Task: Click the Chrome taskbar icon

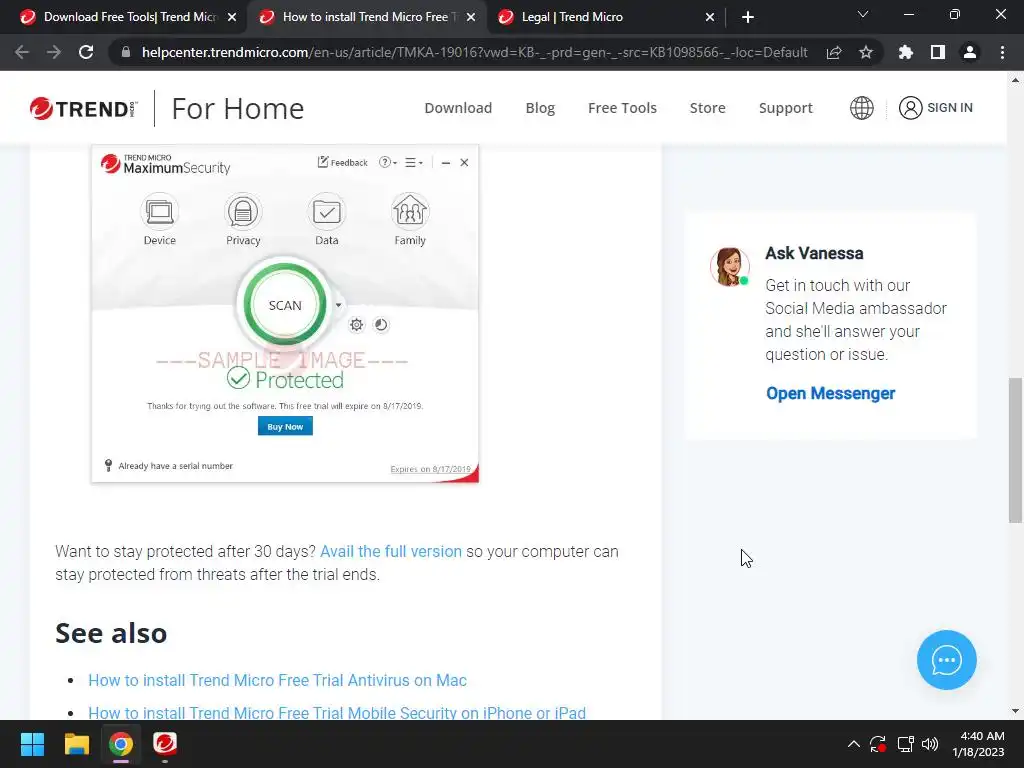Action: tap(121, 744)
